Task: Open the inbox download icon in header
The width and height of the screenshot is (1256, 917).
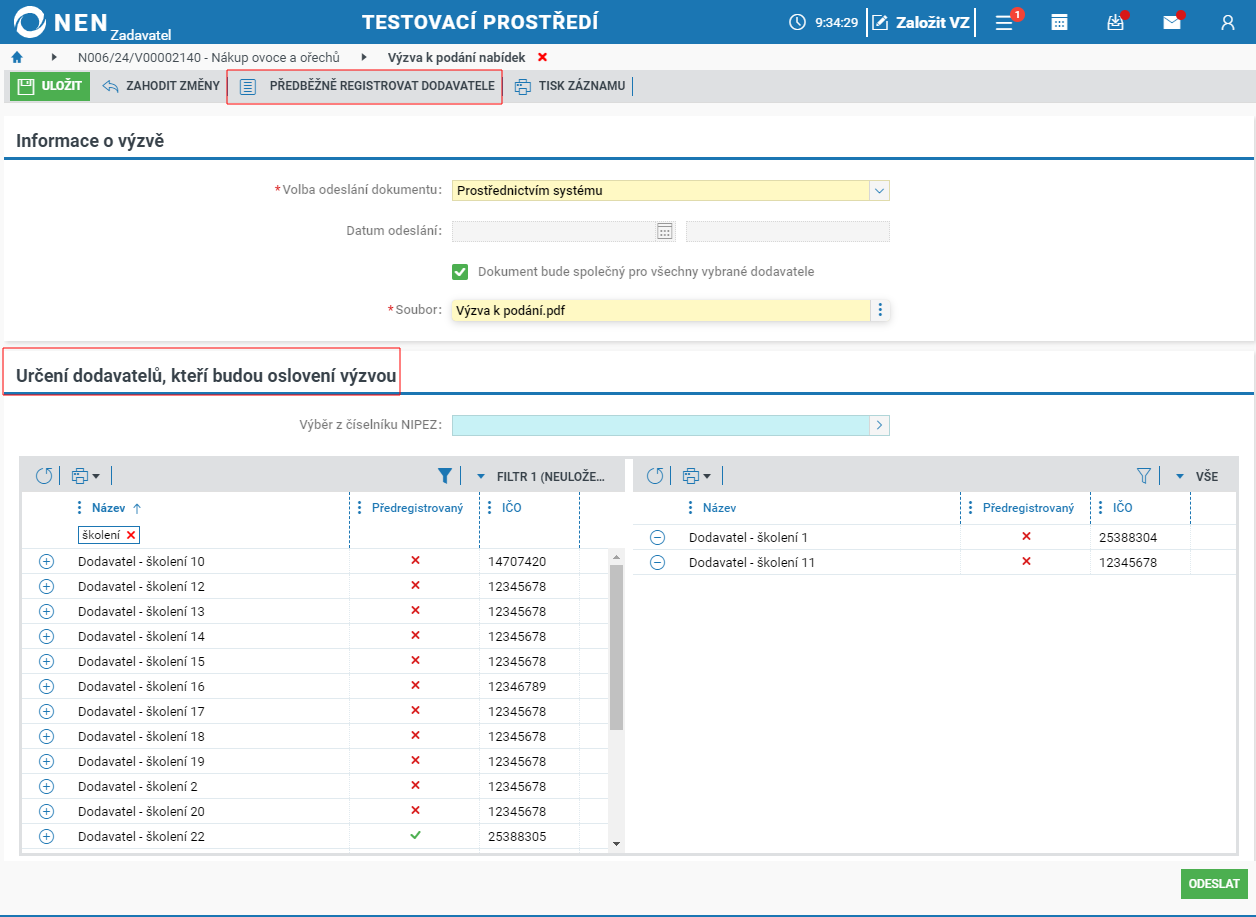Action: [x=1116, y=22]
